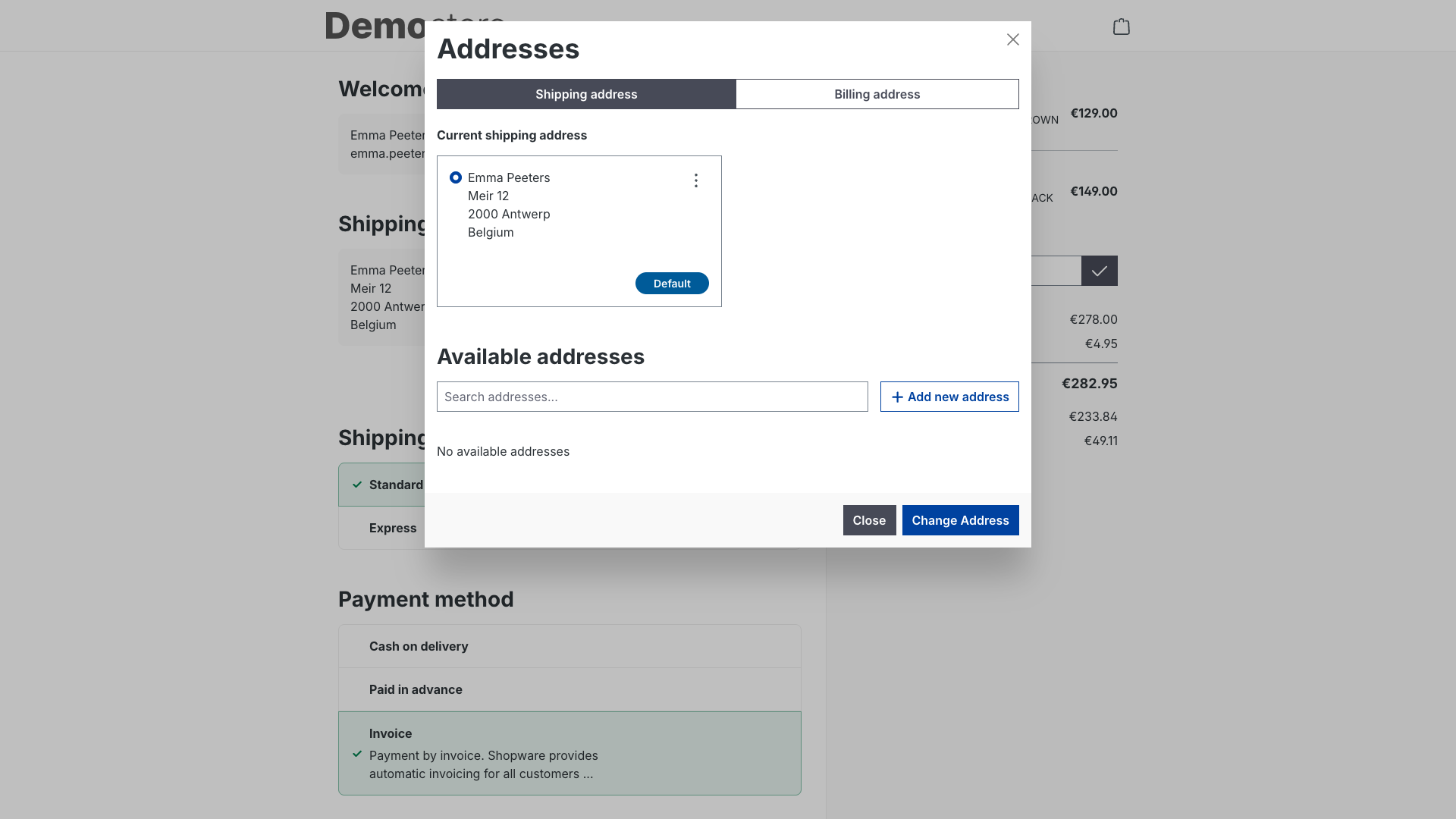Open the shopping bag cart icon
1456x819 pixels.
(x=1121, y=27)
